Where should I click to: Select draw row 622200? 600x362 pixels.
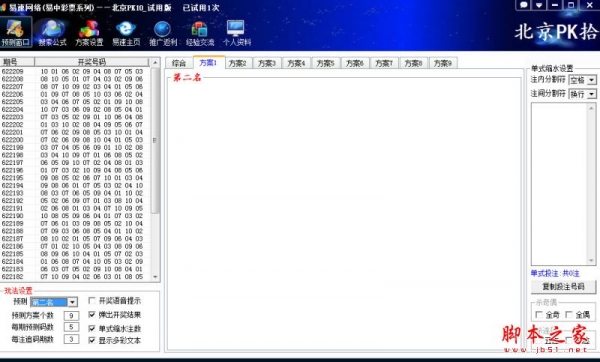pyautogui.click(x=75, y=140)
